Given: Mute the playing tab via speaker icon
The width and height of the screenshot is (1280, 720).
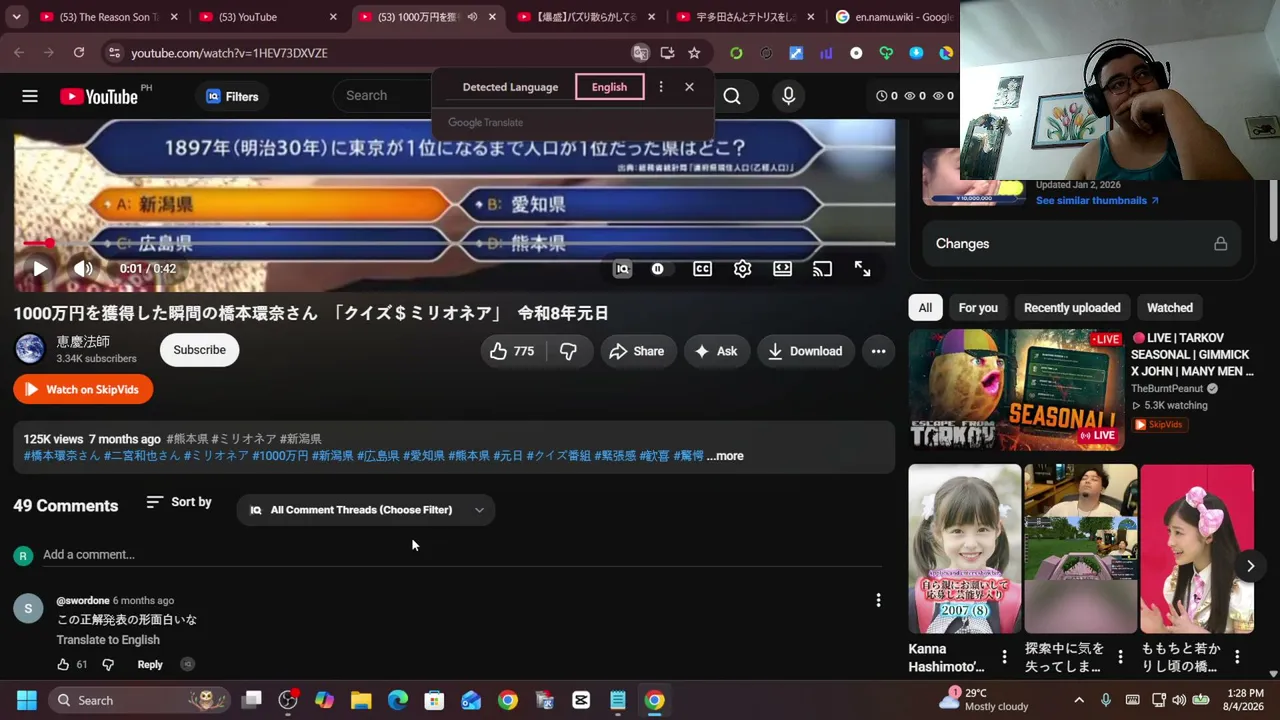Looking at the screenshot, I should tap(472, 17).
